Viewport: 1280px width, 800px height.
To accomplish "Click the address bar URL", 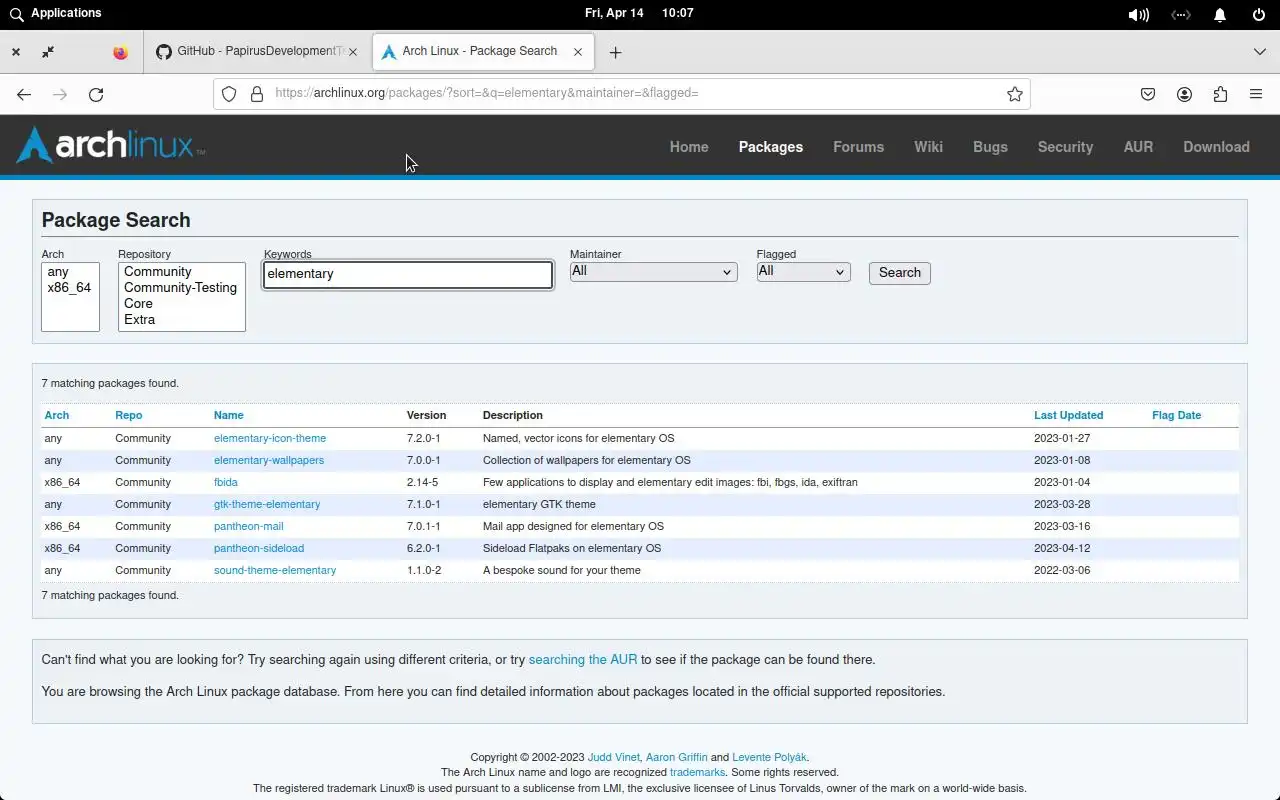I will point(487,93).
